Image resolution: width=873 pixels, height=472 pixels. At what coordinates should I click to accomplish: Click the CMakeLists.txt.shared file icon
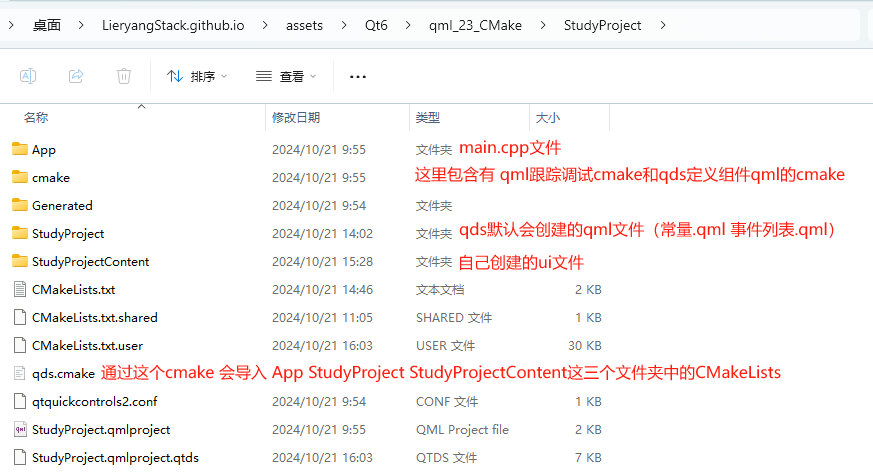click(x=19, y=317)
